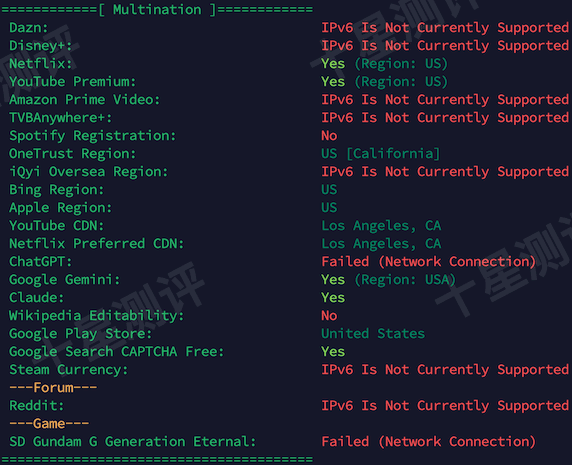
Task: Click Reddit's IPv6 not supported message
Action: (x=445, y=406)
